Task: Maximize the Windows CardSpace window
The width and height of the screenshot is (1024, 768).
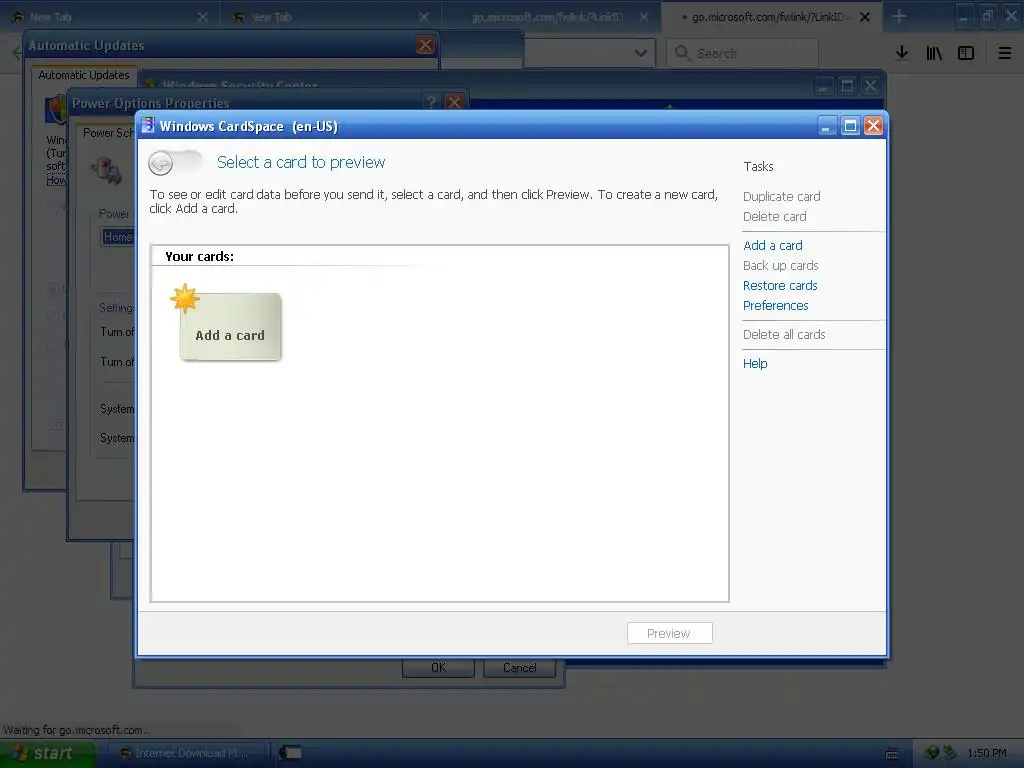Action: tap(850, 126)
